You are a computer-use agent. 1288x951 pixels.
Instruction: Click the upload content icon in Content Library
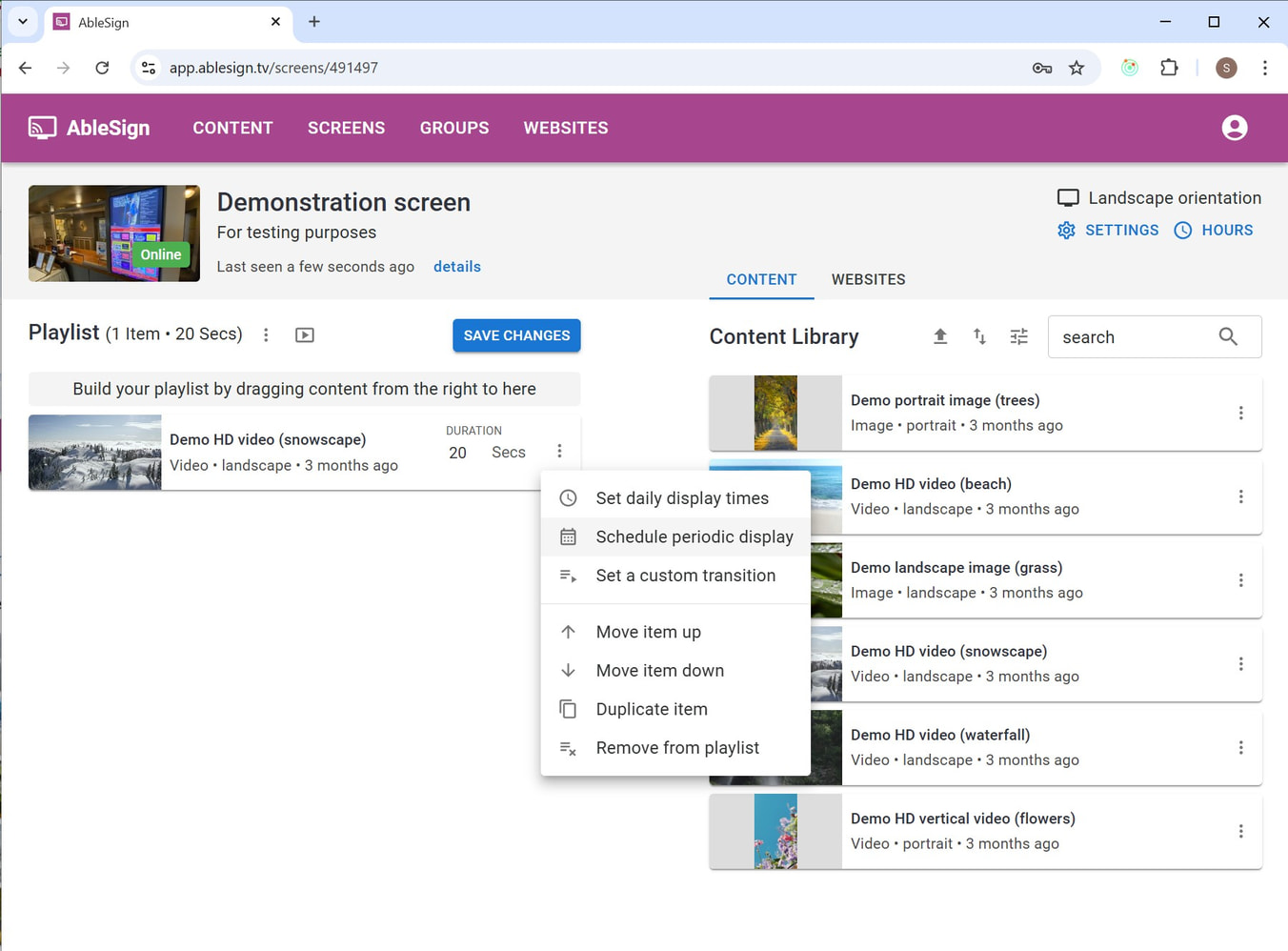(x=940, y=336)
